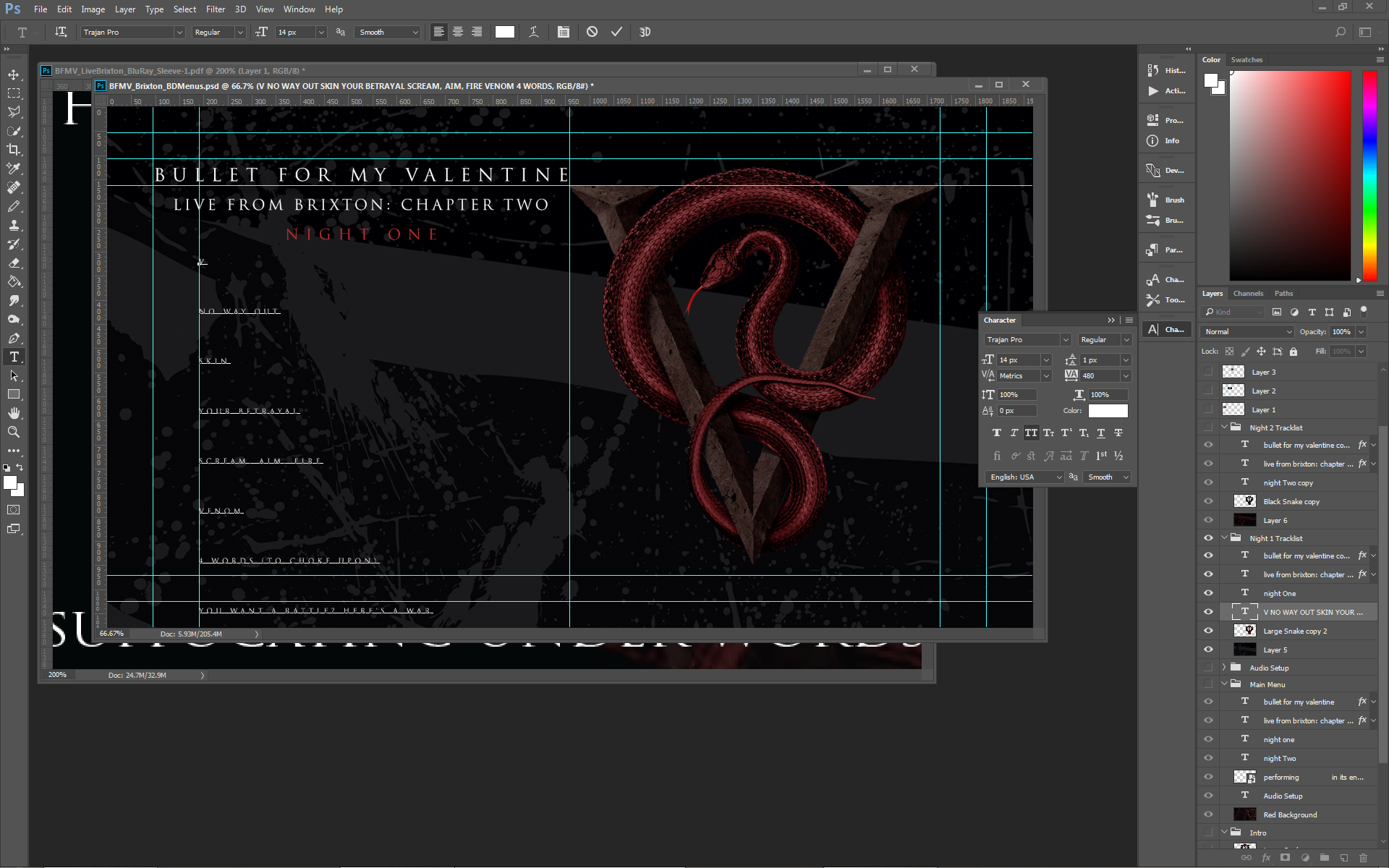
Task: Click the Window menu item
Action: [297, 9]
